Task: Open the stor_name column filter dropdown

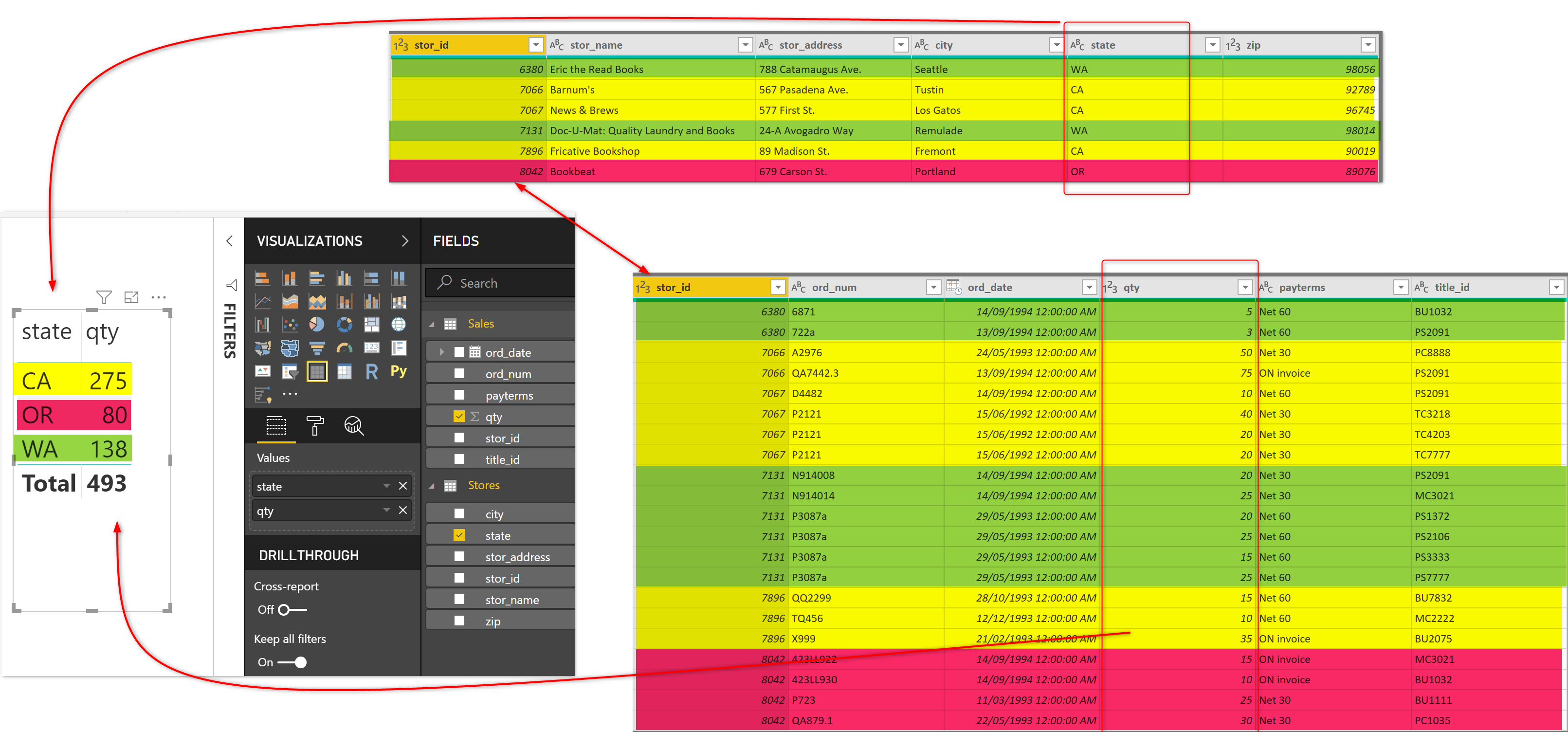Action: point(745,45)
